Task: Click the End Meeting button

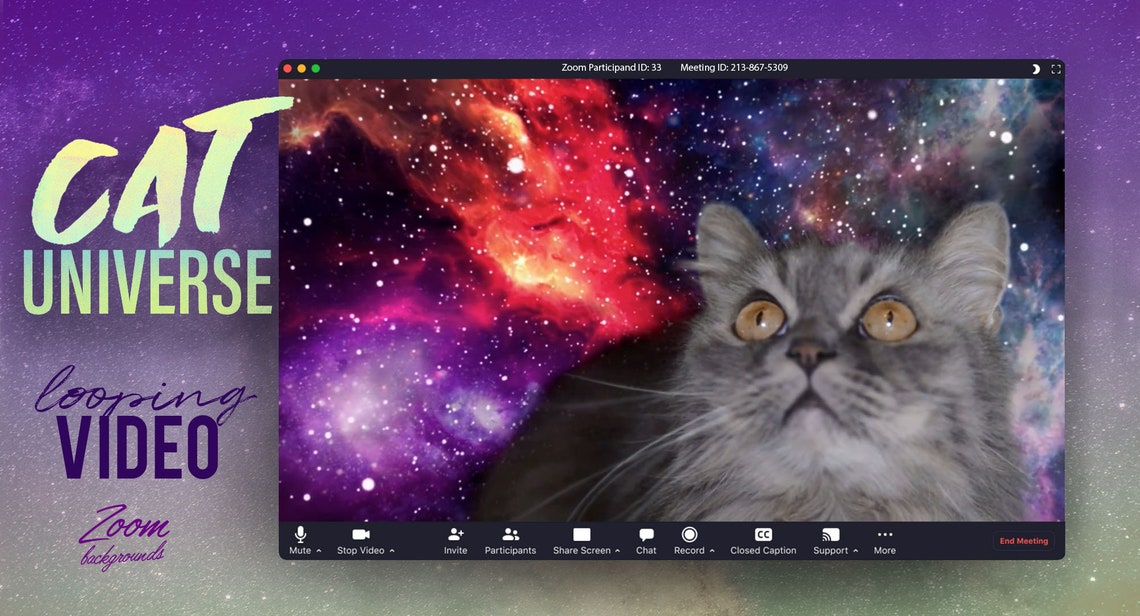Action: coord(1023,541)
